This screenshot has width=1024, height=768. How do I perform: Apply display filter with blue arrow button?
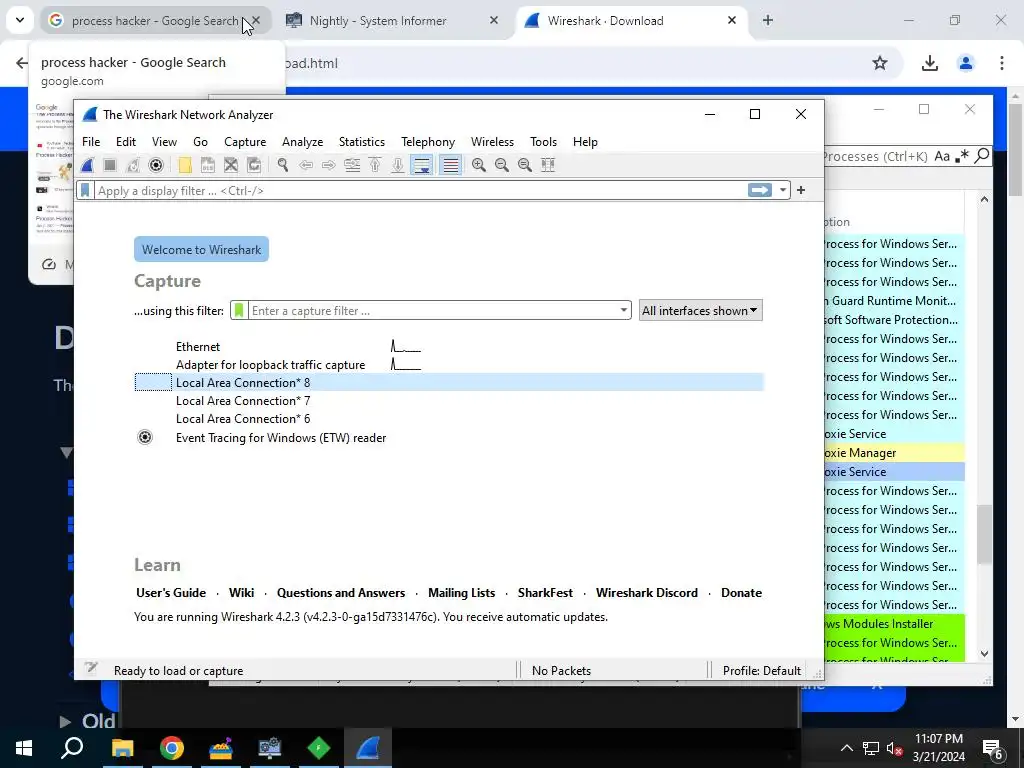click(x=760, y=190)
